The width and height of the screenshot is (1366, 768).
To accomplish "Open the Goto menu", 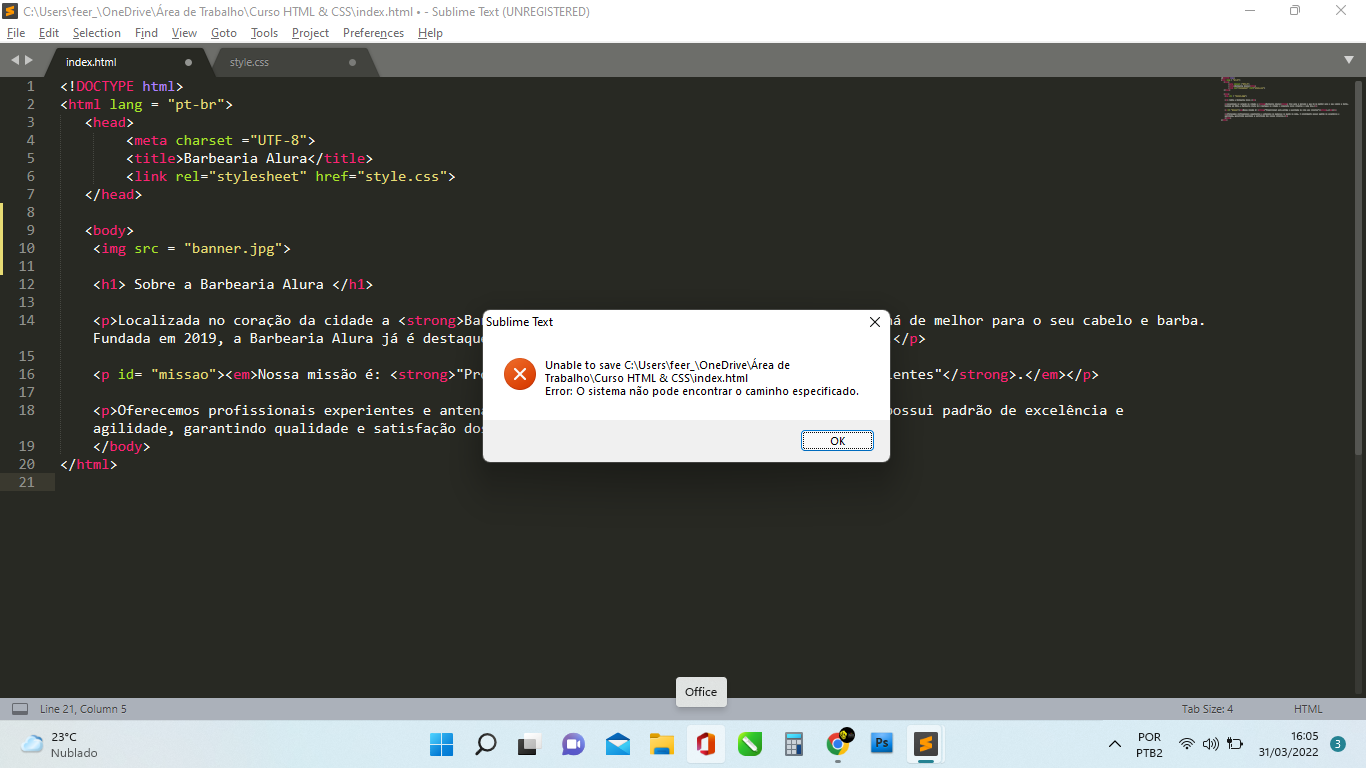I will pos(224,33).
